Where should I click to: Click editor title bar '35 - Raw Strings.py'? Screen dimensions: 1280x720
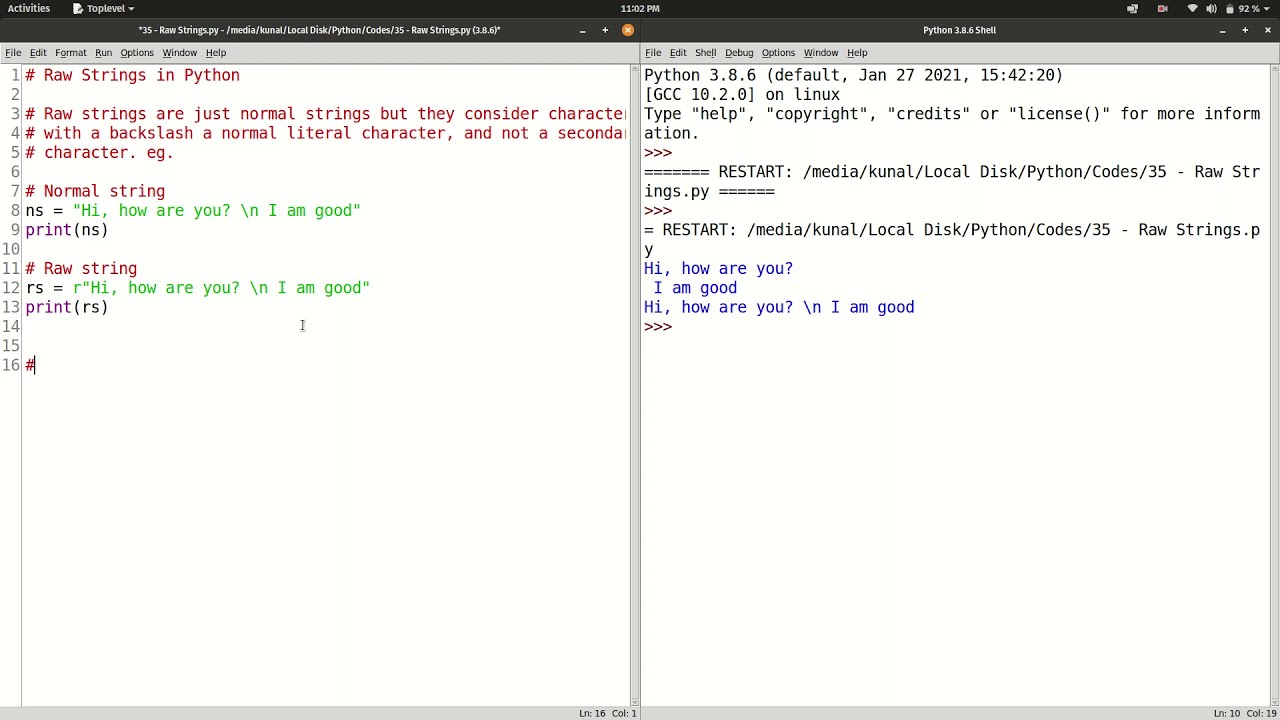click(319, 30)
